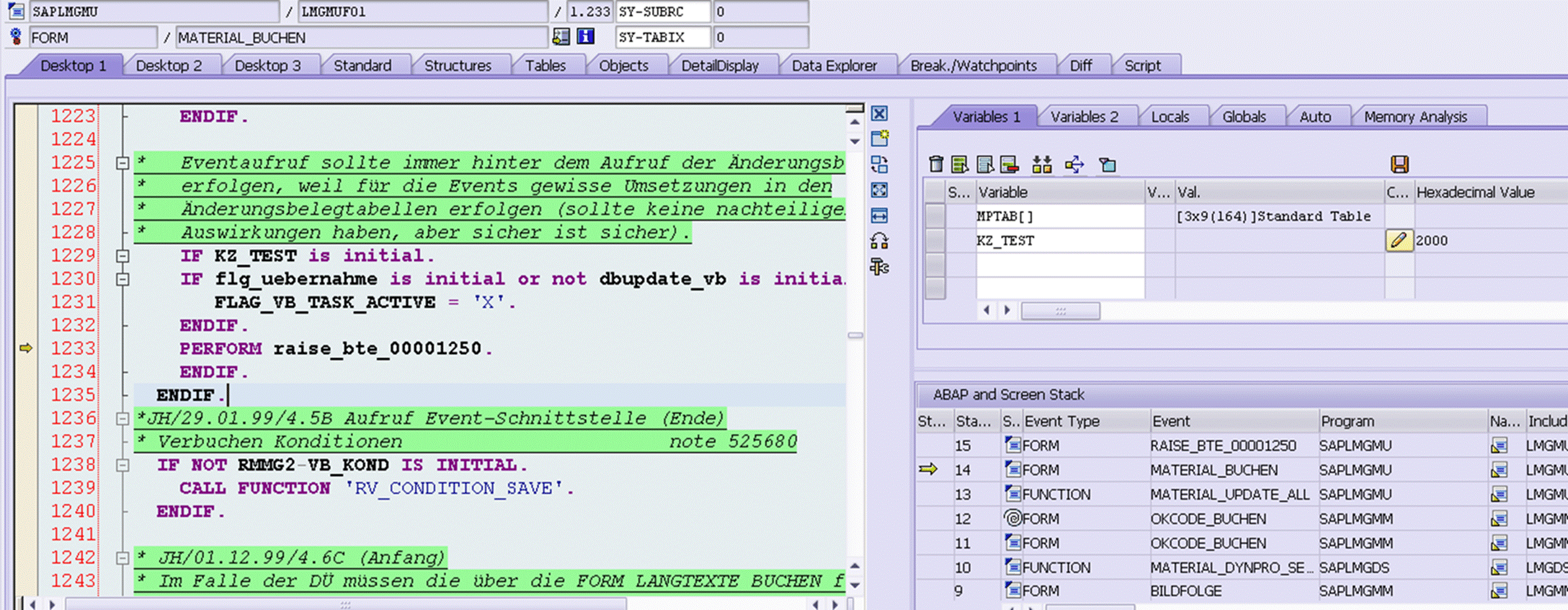Click empty variable name field below KZ_TEST
1568x610 pixels.
pyautogui.click(x=1060, y=265)
